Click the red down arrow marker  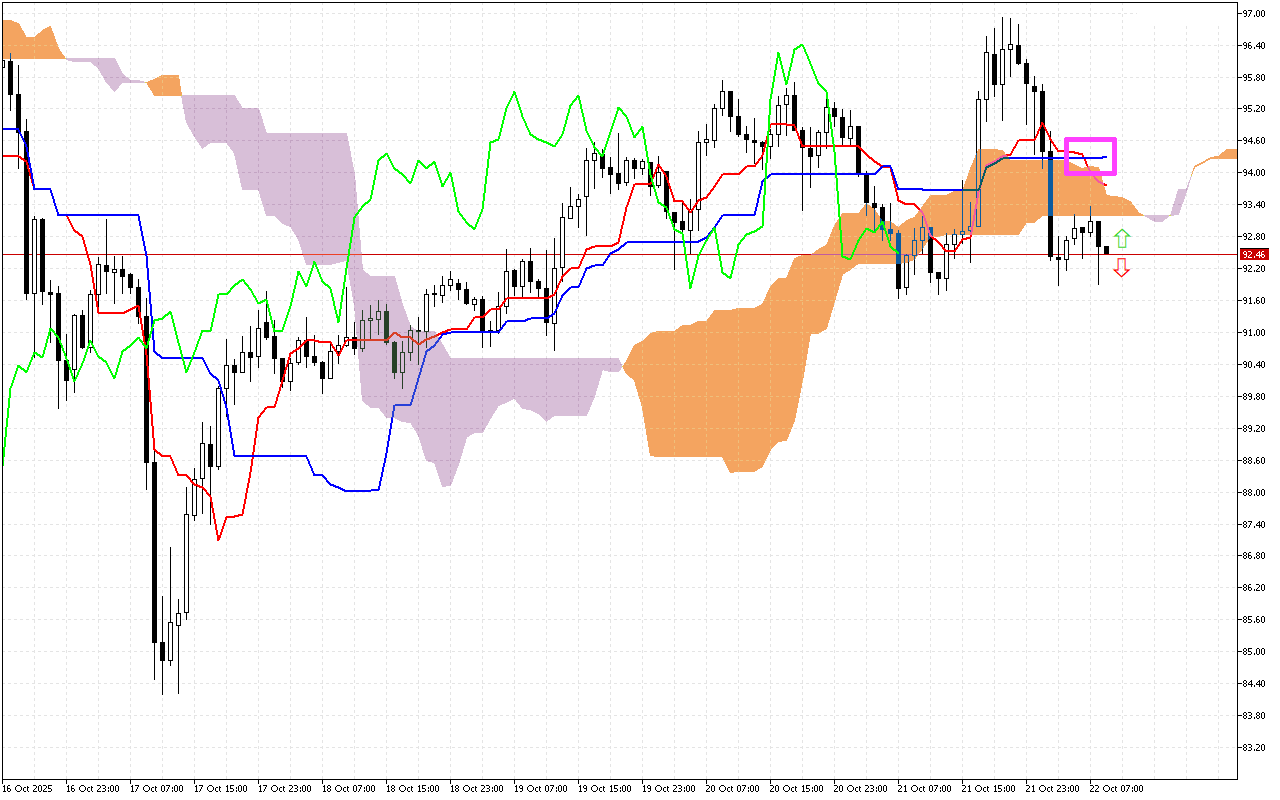point(1122,267)
